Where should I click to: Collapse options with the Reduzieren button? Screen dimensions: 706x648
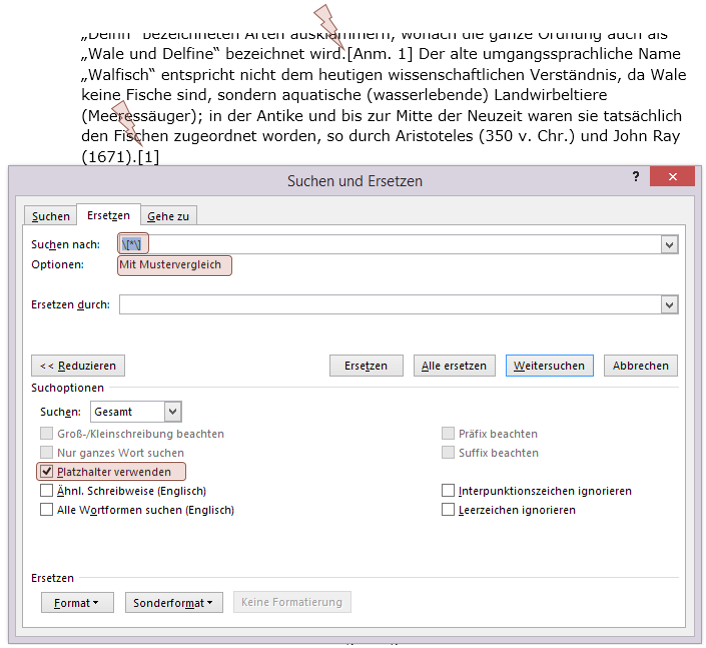(x=79, y=366)
